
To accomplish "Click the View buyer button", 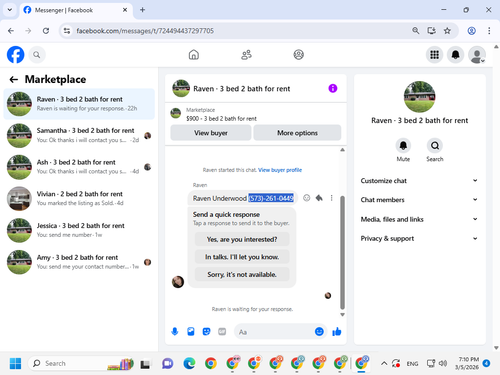I will [x=211, y=133].
